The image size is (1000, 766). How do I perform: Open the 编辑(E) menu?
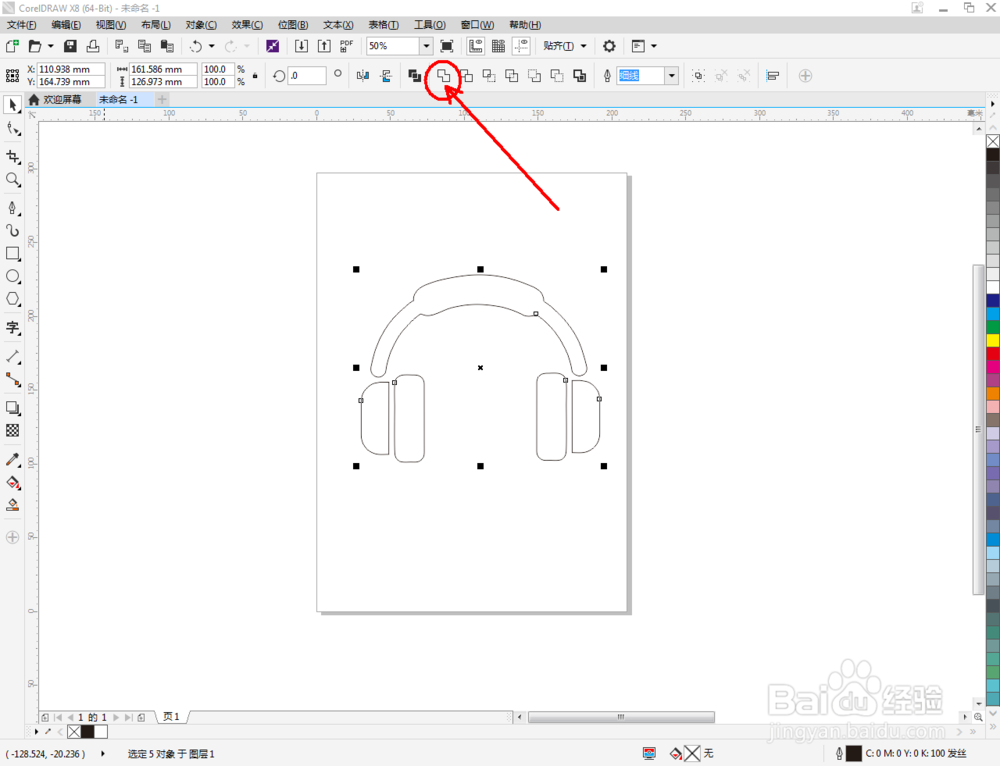66,25
